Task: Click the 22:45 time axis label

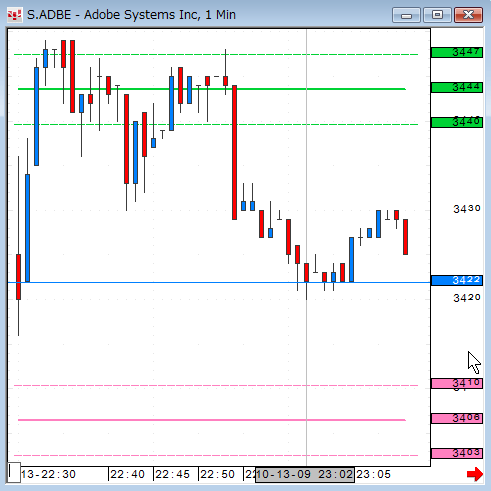Action: pyautogui.click(x=172, y=474)
